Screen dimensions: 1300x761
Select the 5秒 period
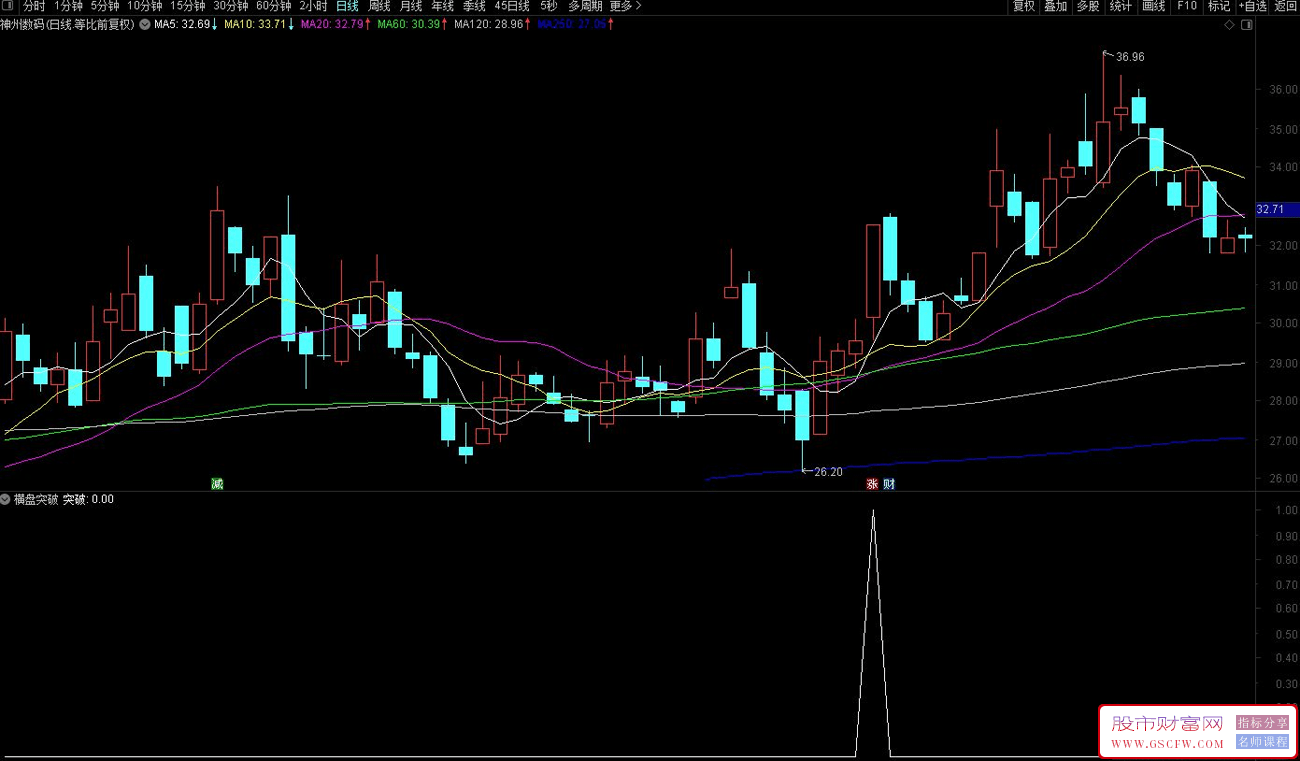pyautogui.click(x=549, y=6)
